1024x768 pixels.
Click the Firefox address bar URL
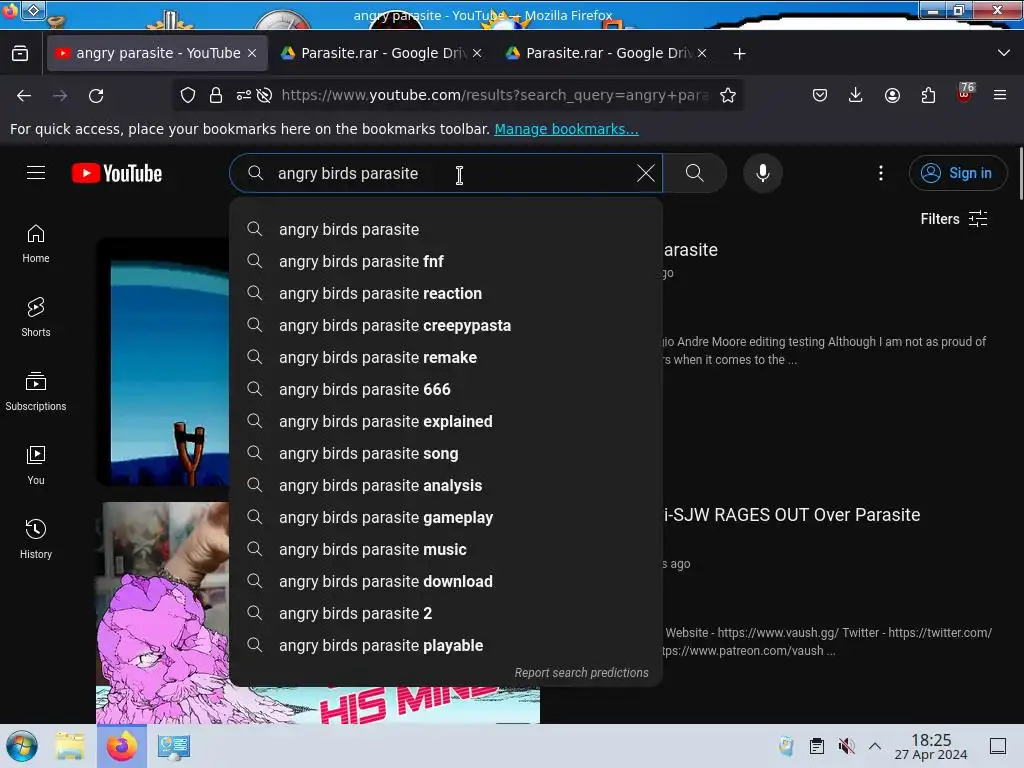pos(495,95)
